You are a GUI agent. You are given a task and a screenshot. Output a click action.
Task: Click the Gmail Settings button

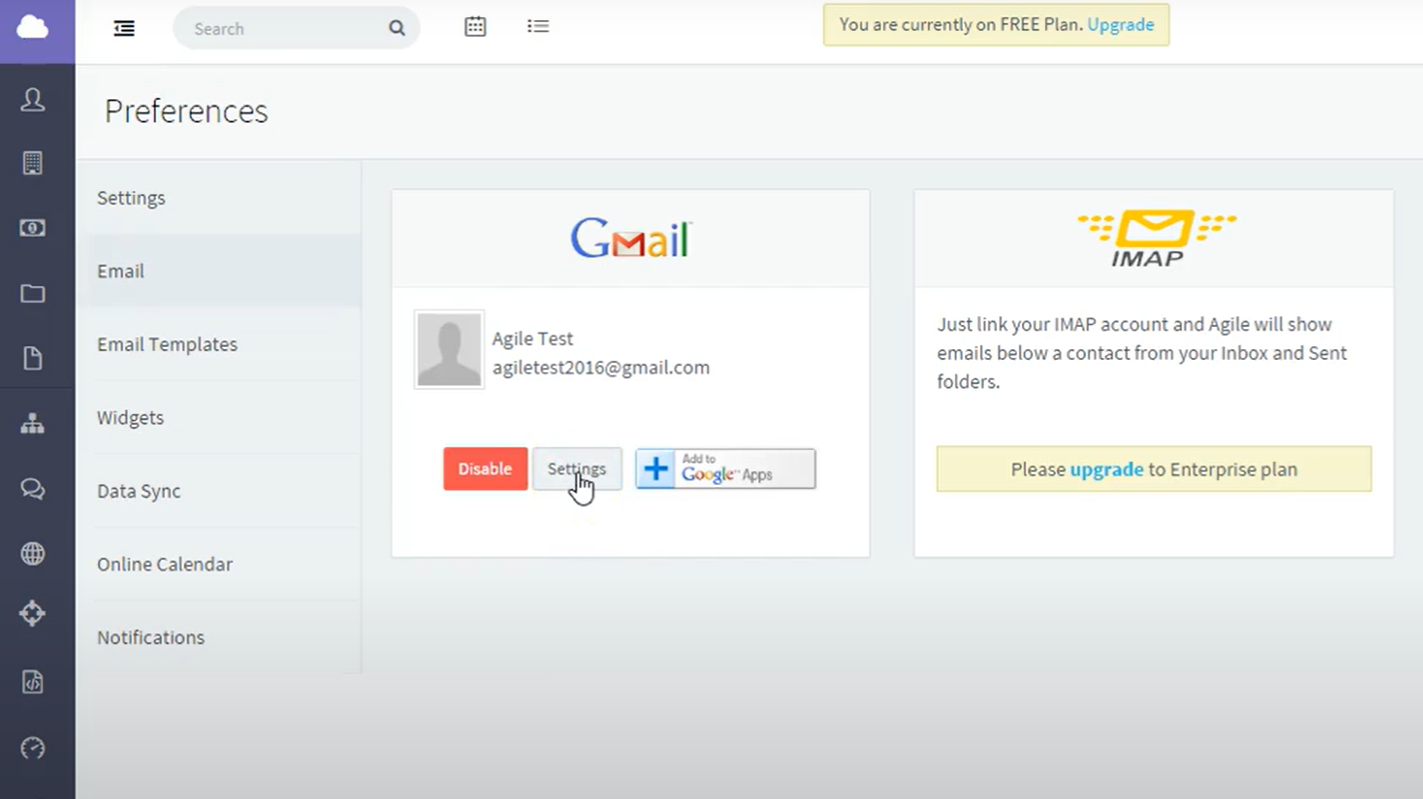[x=577, y=469]
